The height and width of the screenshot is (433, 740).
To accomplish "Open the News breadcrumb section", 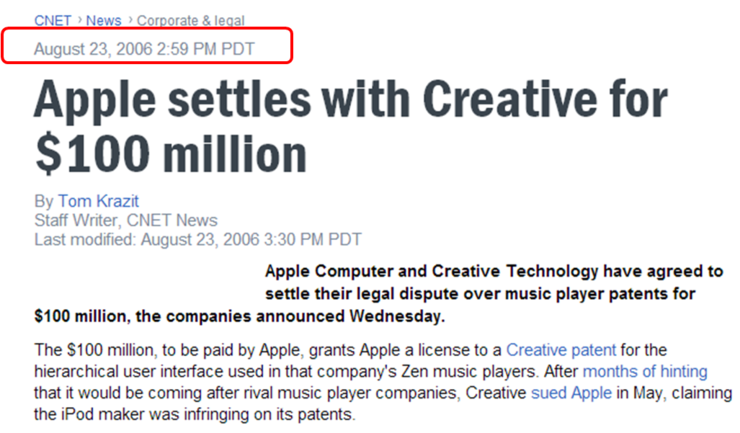I will (x=103, y=20).
